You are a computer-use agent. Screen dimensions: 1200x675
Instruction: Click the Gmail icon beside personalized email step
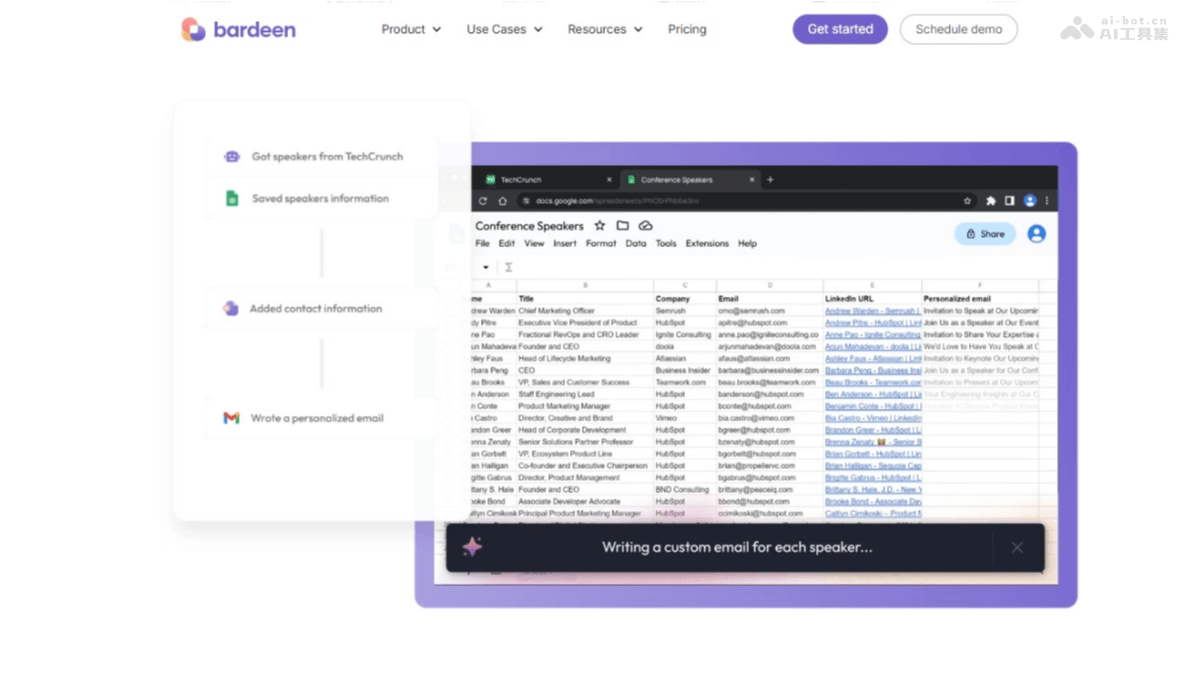point(231,418)
